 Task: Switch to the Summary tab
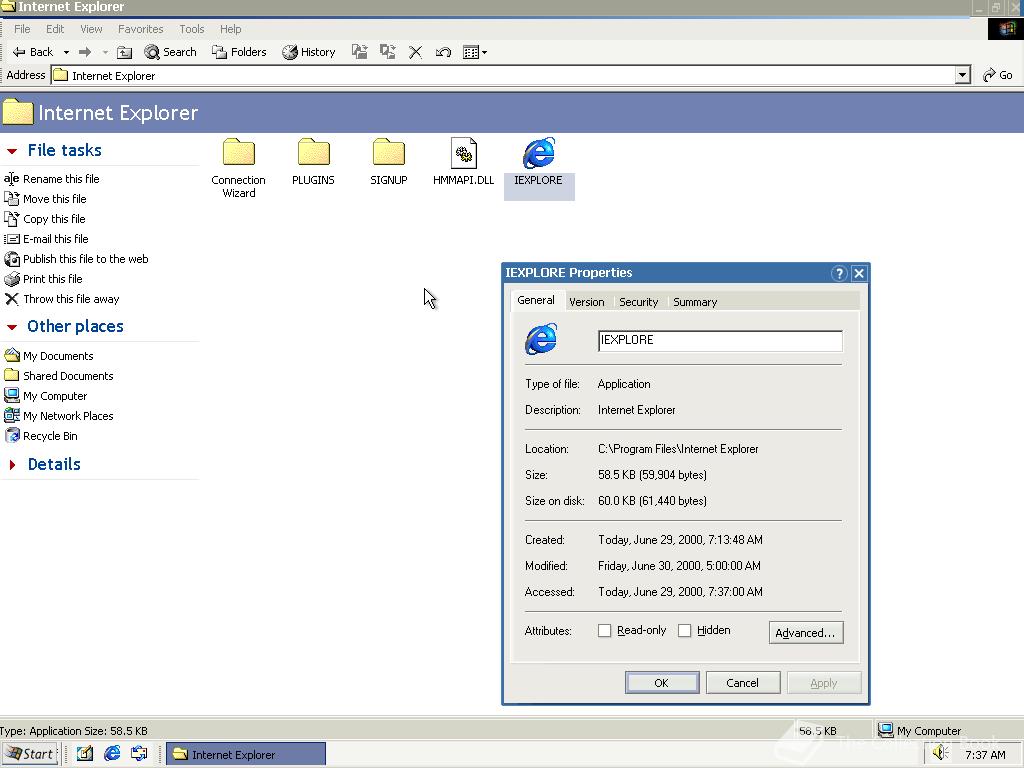tap(695, 302)
